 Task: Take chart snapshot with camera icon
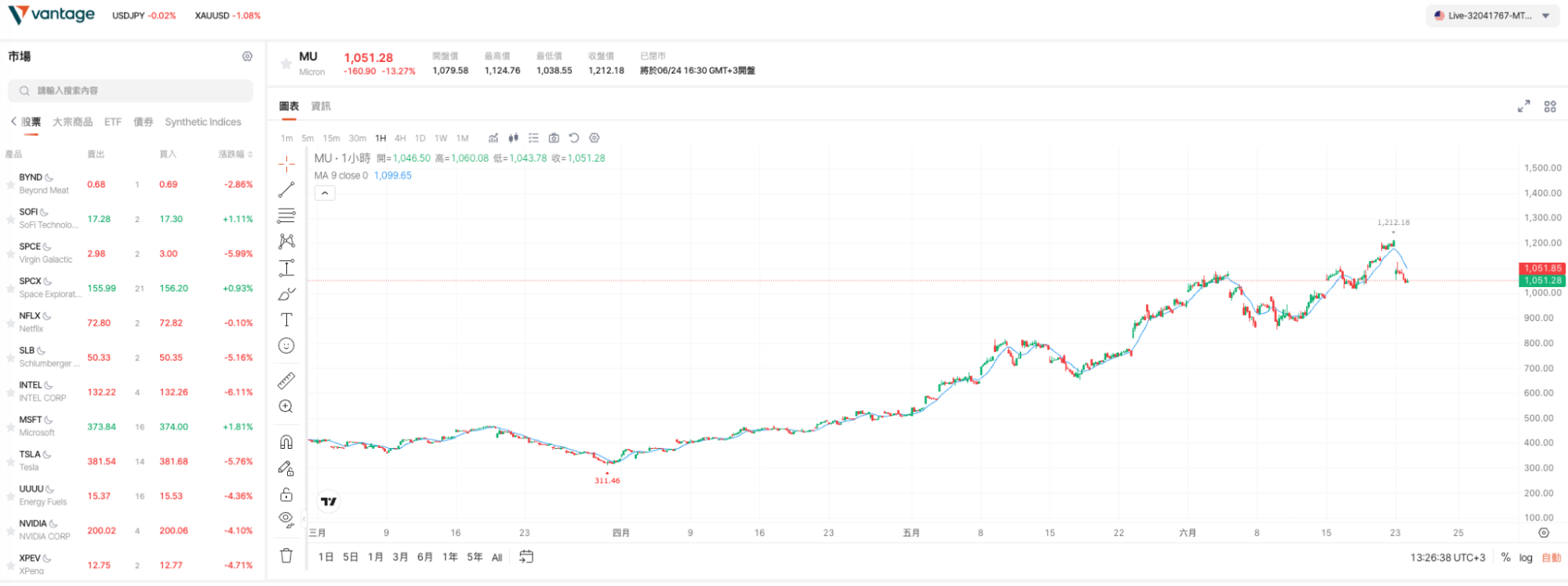(x=554, y=138)
